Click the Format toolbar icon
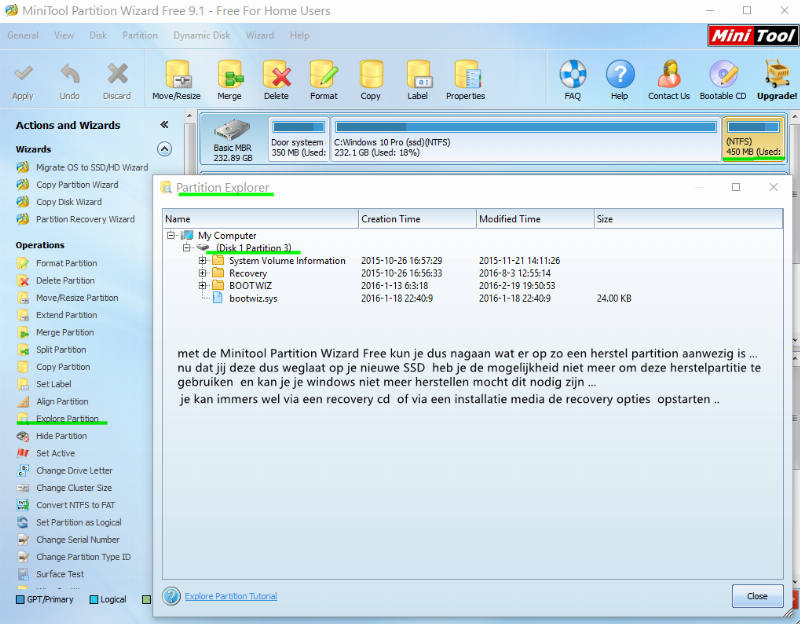Screen dimensions: 800x624 324,74
